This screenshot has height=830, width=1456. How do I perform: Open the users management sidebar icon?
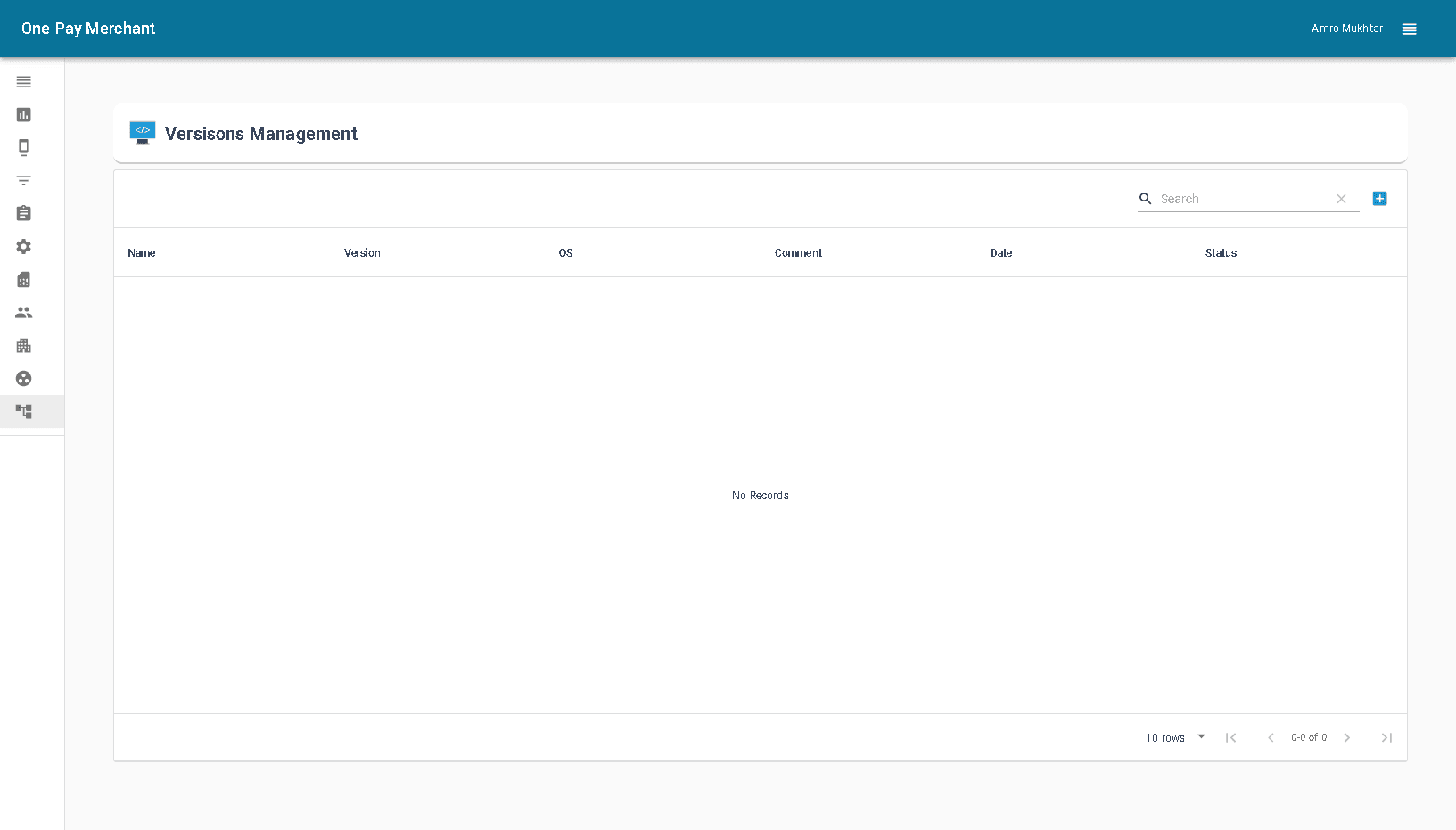pyautogui.click(x=23, y=312)
